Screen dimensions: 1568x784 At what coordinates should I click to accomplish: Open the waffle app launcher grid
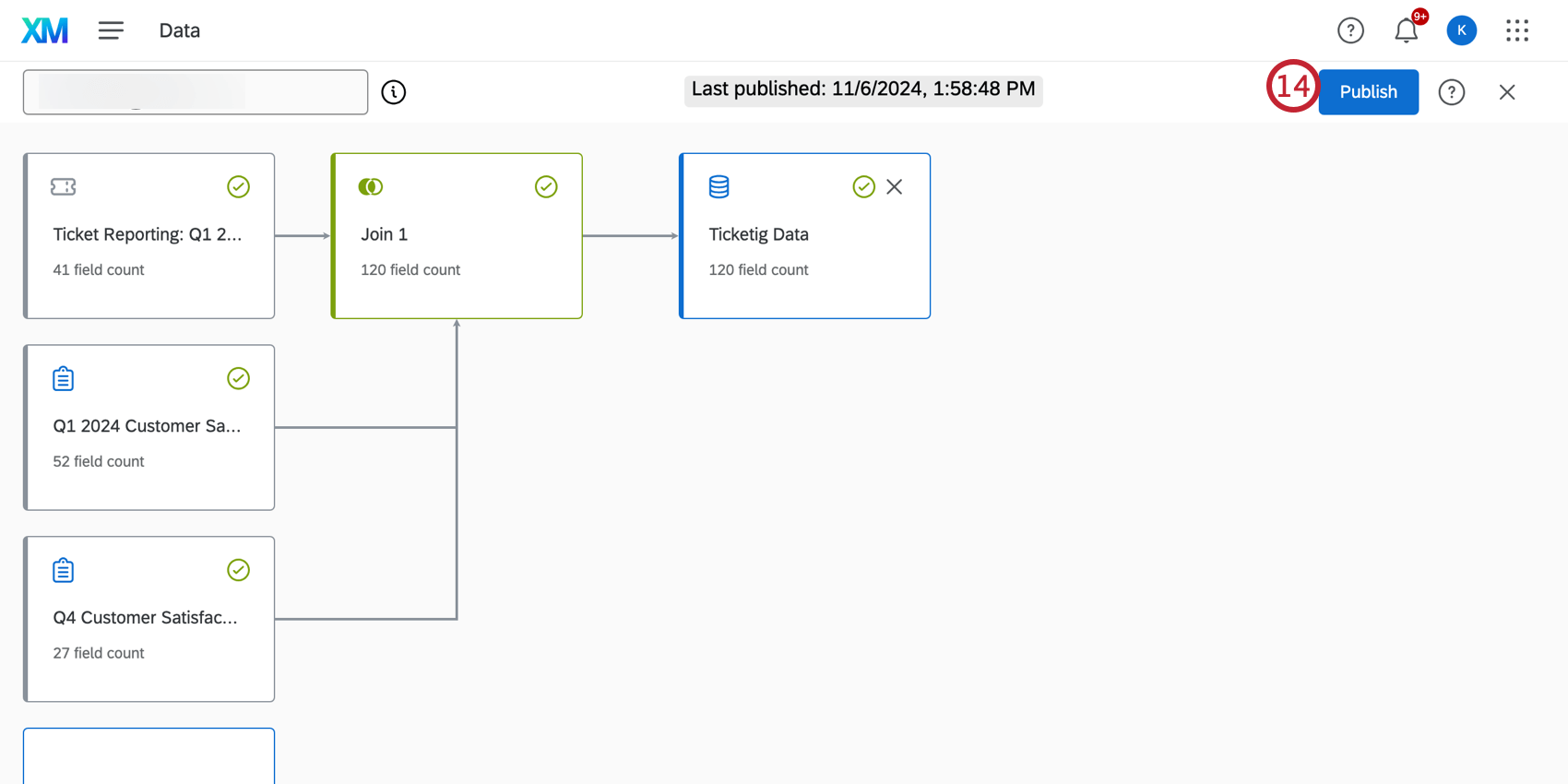pos(1516,30)
